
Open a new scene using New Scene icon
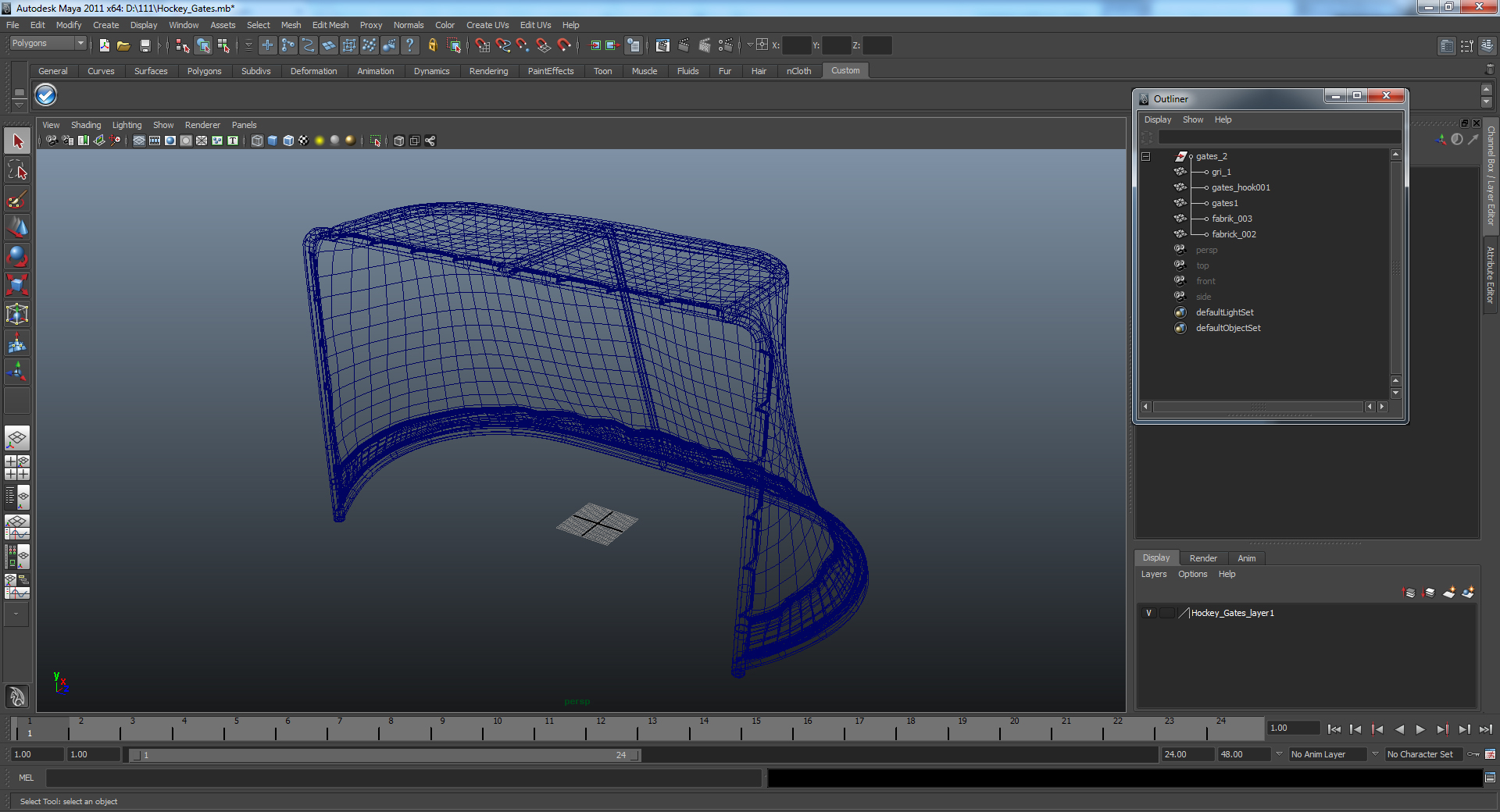(x=103, y=45)
